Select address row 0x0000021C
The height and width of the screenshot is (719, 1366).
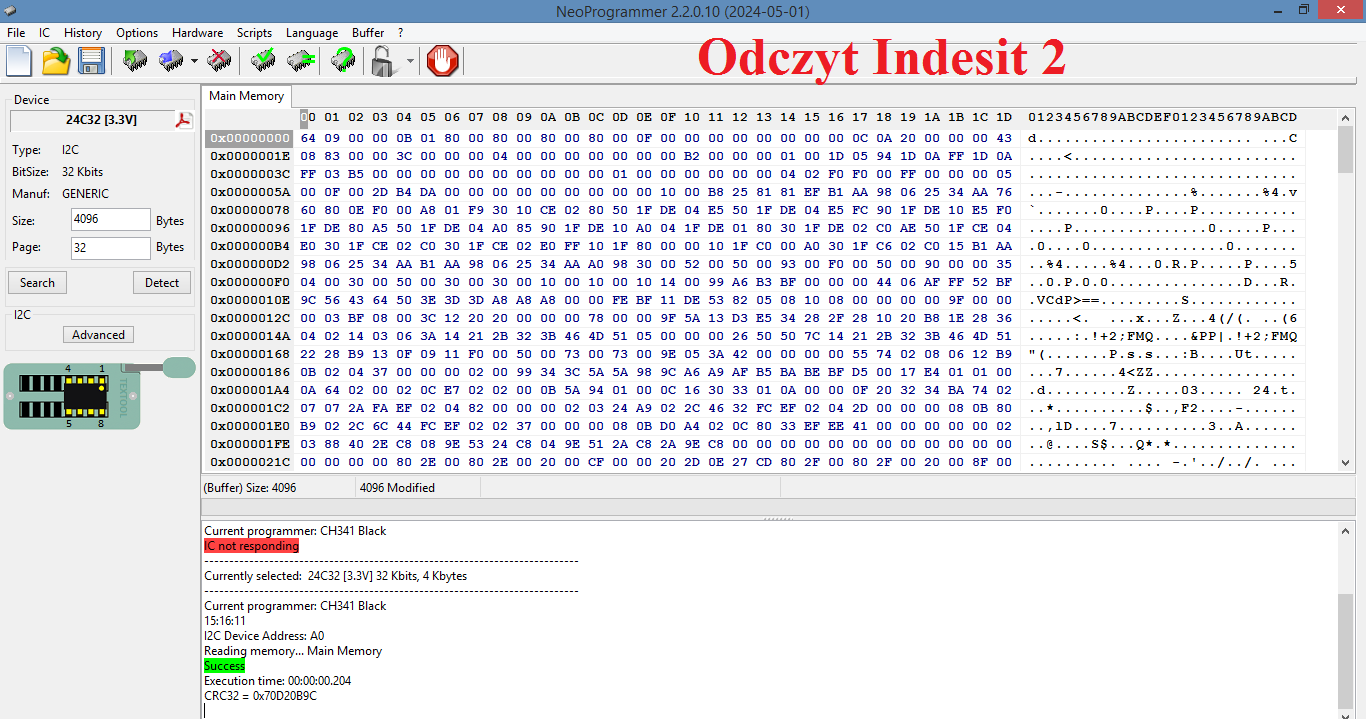click(250, 462)
